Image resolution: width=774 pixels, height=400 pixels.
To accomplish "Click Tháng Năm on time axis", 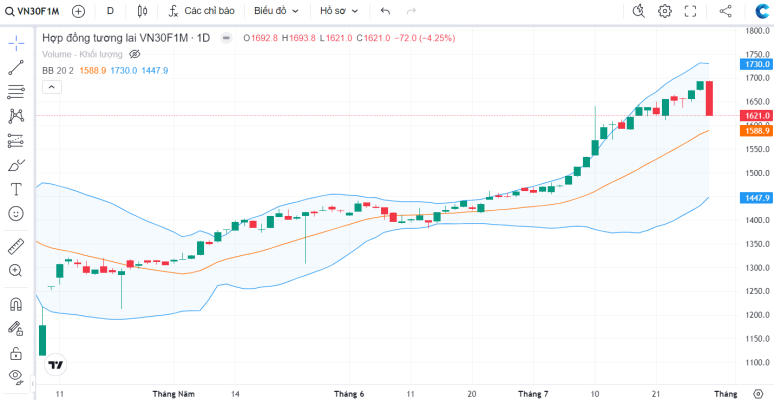I will [174, 394].
